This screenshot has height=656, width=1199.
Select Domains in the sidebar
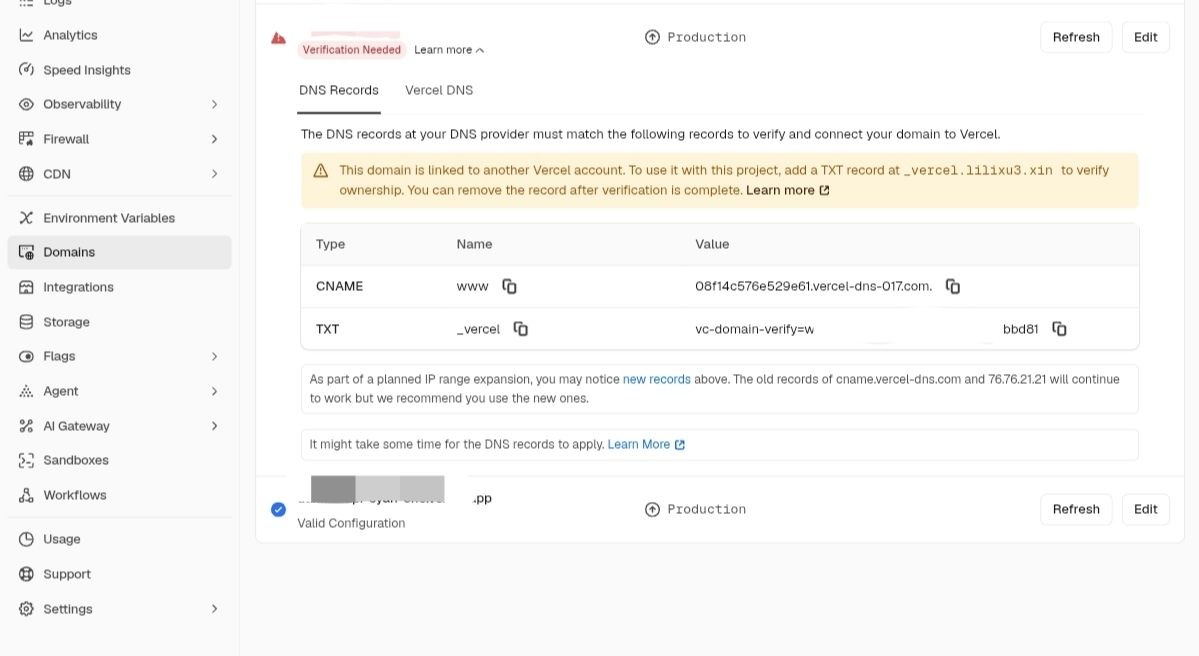click(x=119, y=252)
